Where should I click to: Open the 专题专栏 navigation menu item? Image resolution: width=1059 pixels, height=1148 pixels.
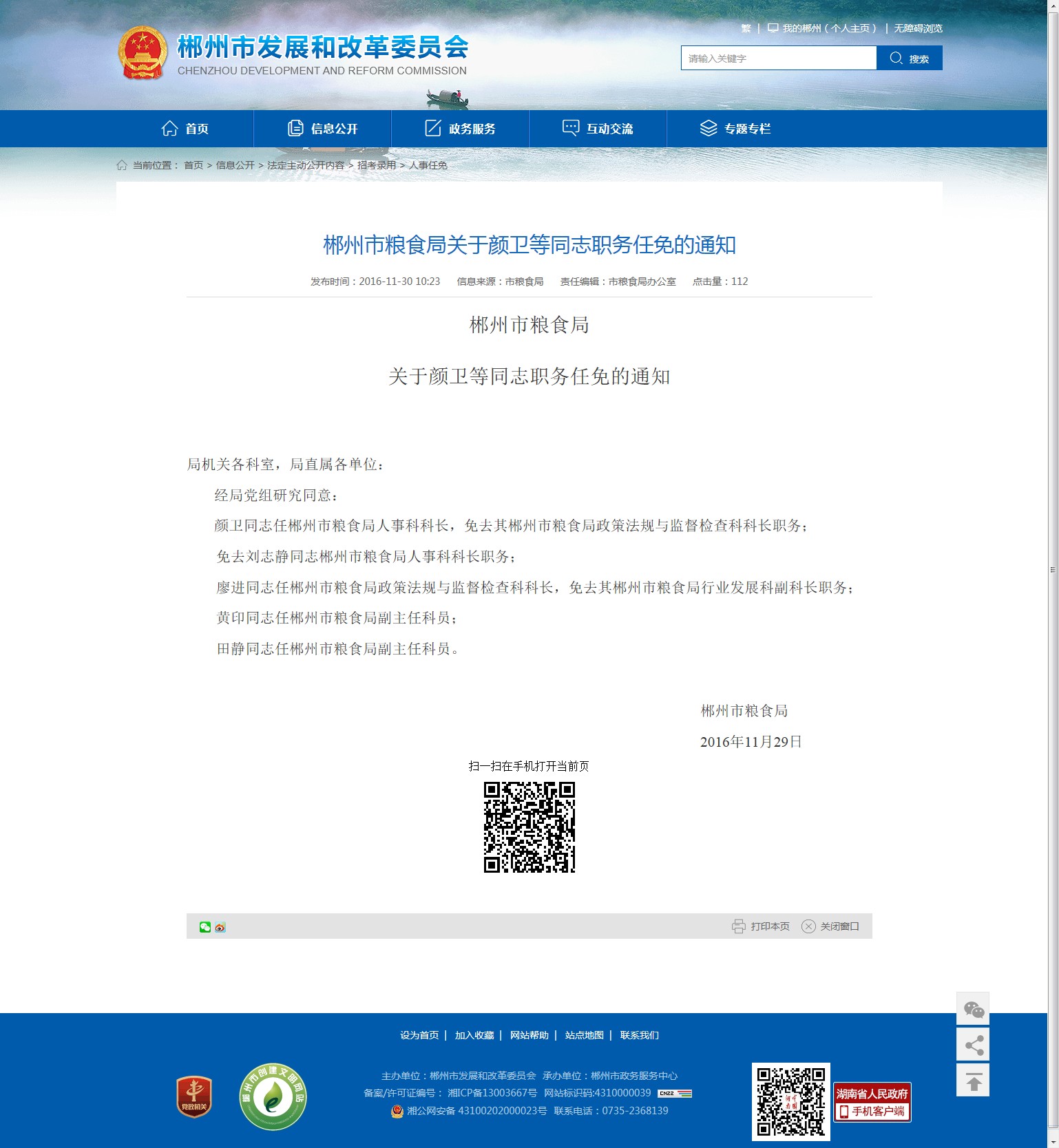coord(735,129)
